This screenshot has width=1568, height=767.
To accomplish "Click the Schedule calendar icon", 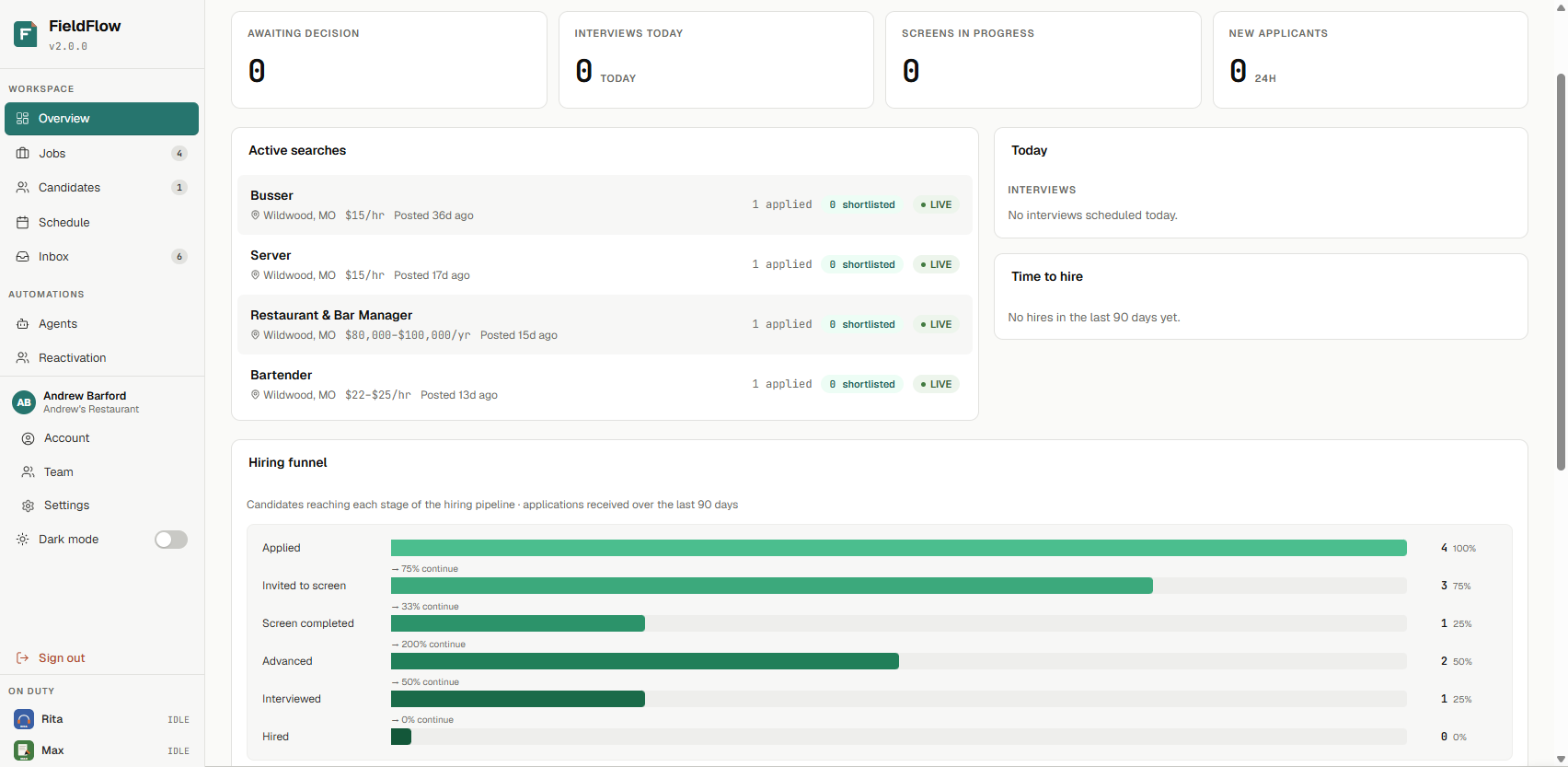I will tap(23, 223).
